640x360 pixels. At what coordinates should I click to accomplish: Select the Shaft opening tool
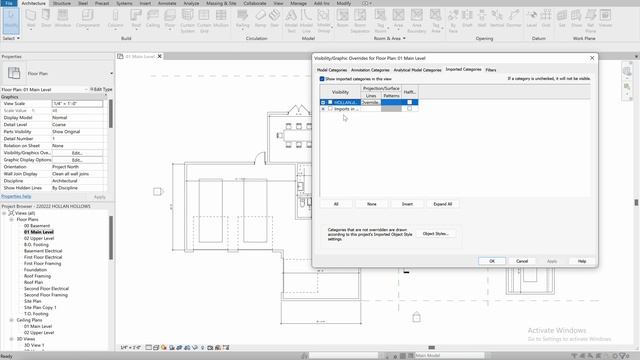[x=467, y=19]
